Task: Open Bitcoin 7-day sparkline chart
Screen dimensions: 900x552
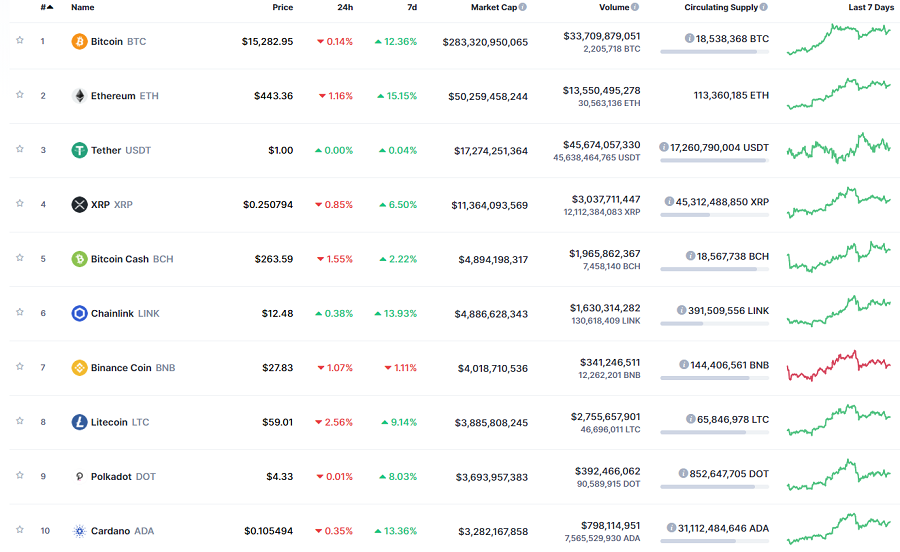Action: coord(839,39)
